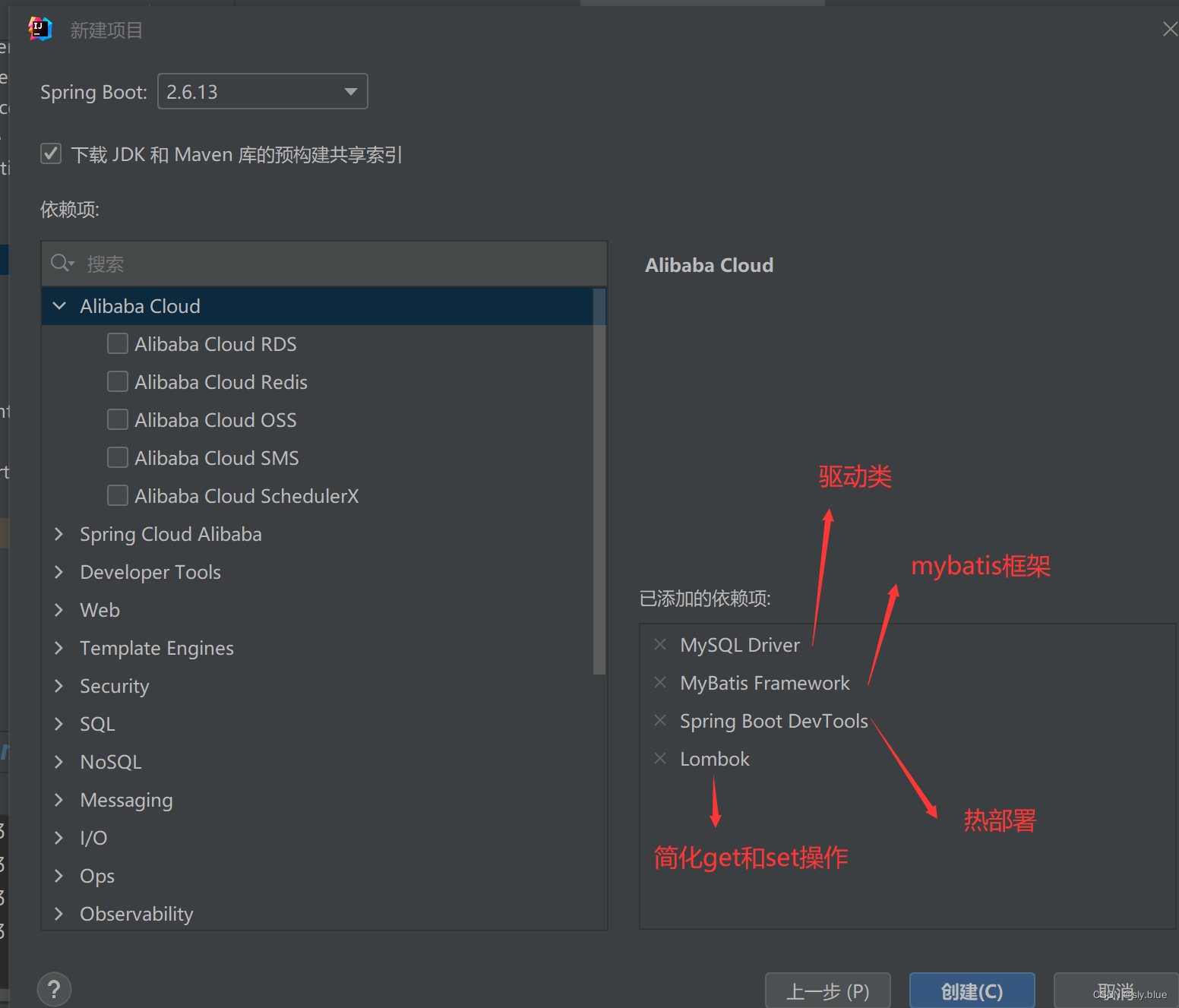
Task: Expand the Security group
Action: pos(59,686)
